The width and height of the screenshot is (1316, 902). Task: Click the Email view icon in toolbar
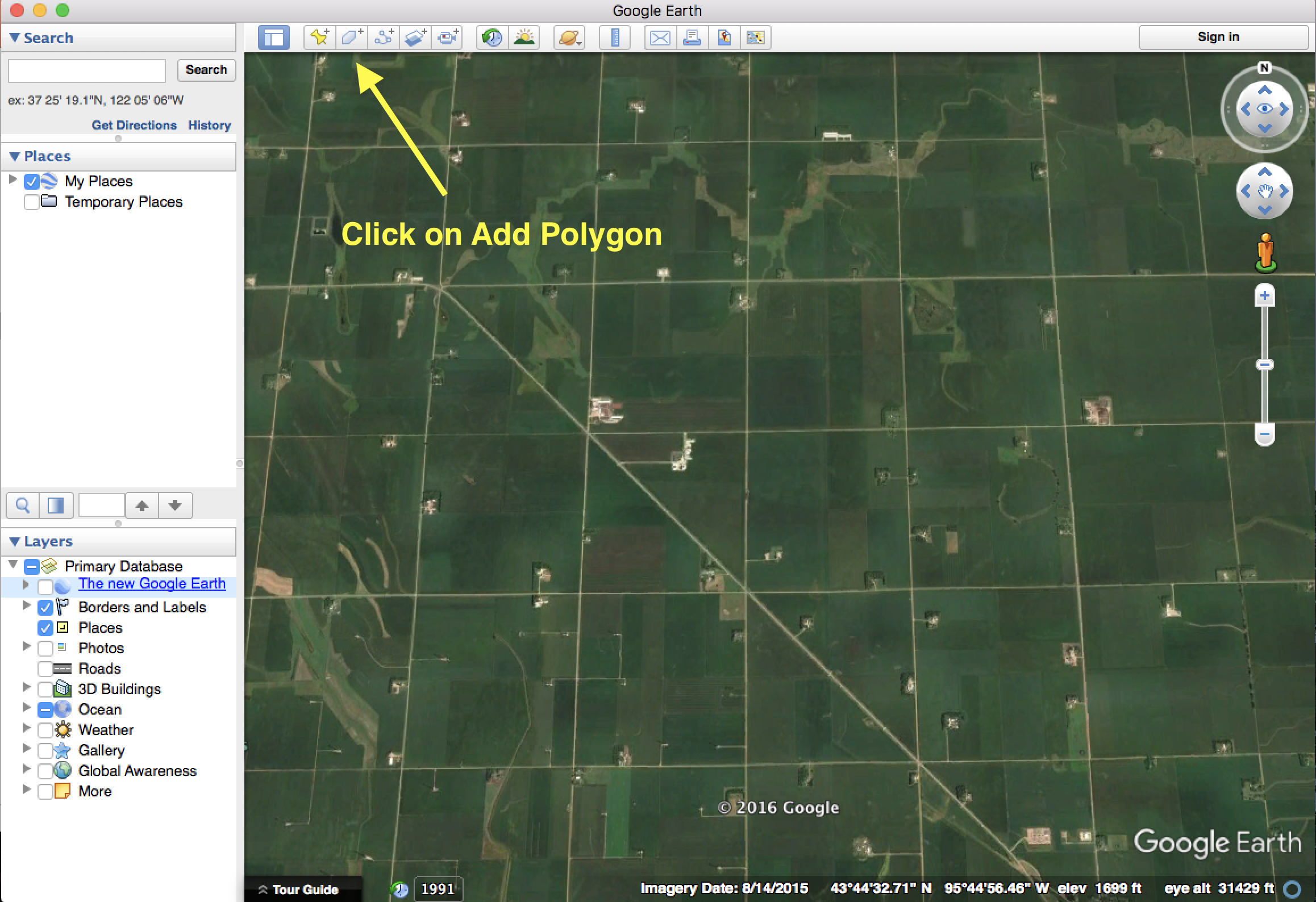pos(659,38)
